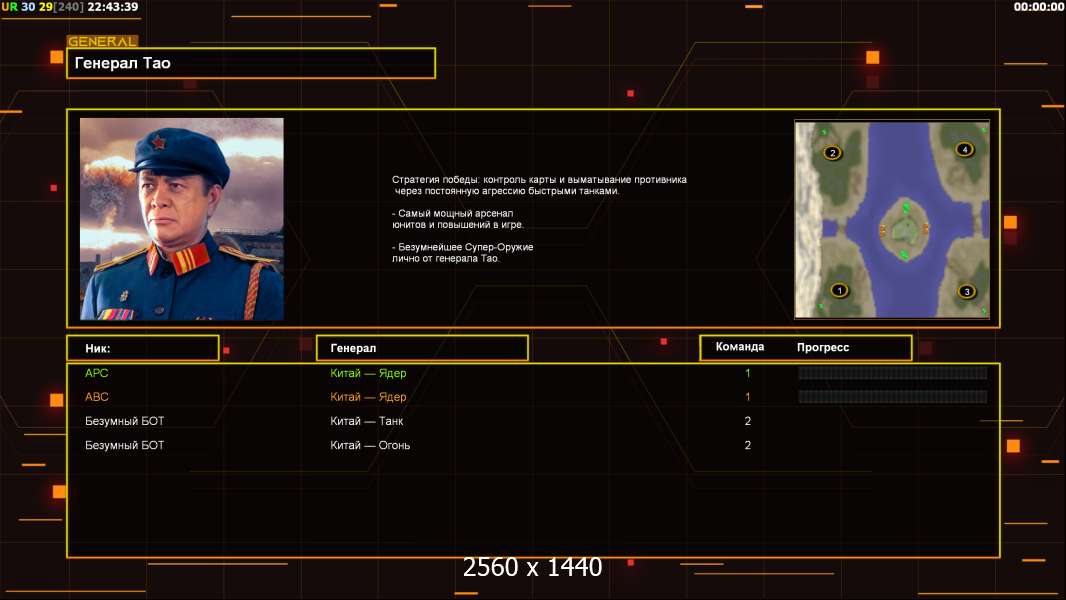
Task: Click the Китай — Огонь general entry
Action: pyautogui.click(x=370, y=445)
